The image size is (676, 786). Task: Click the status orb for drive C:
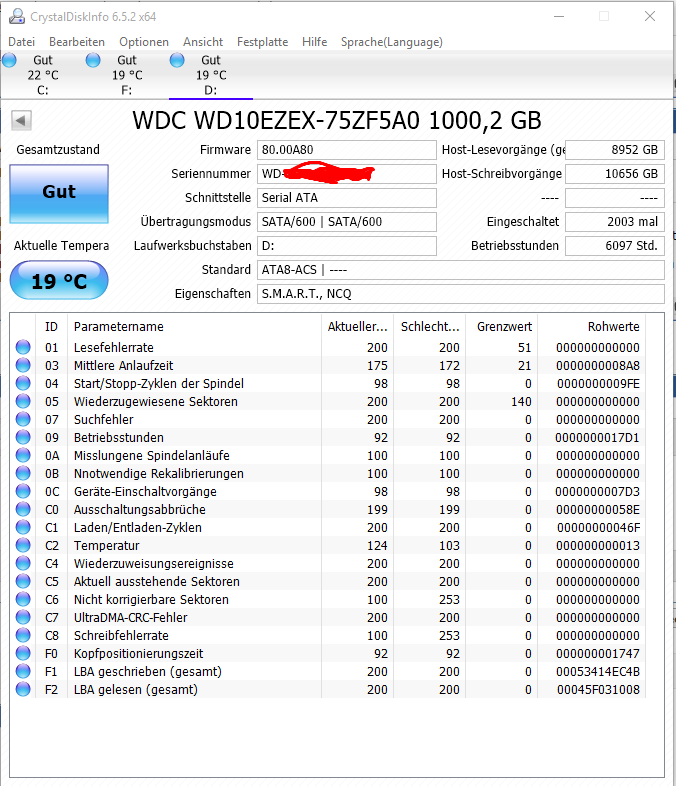[10, 61]
